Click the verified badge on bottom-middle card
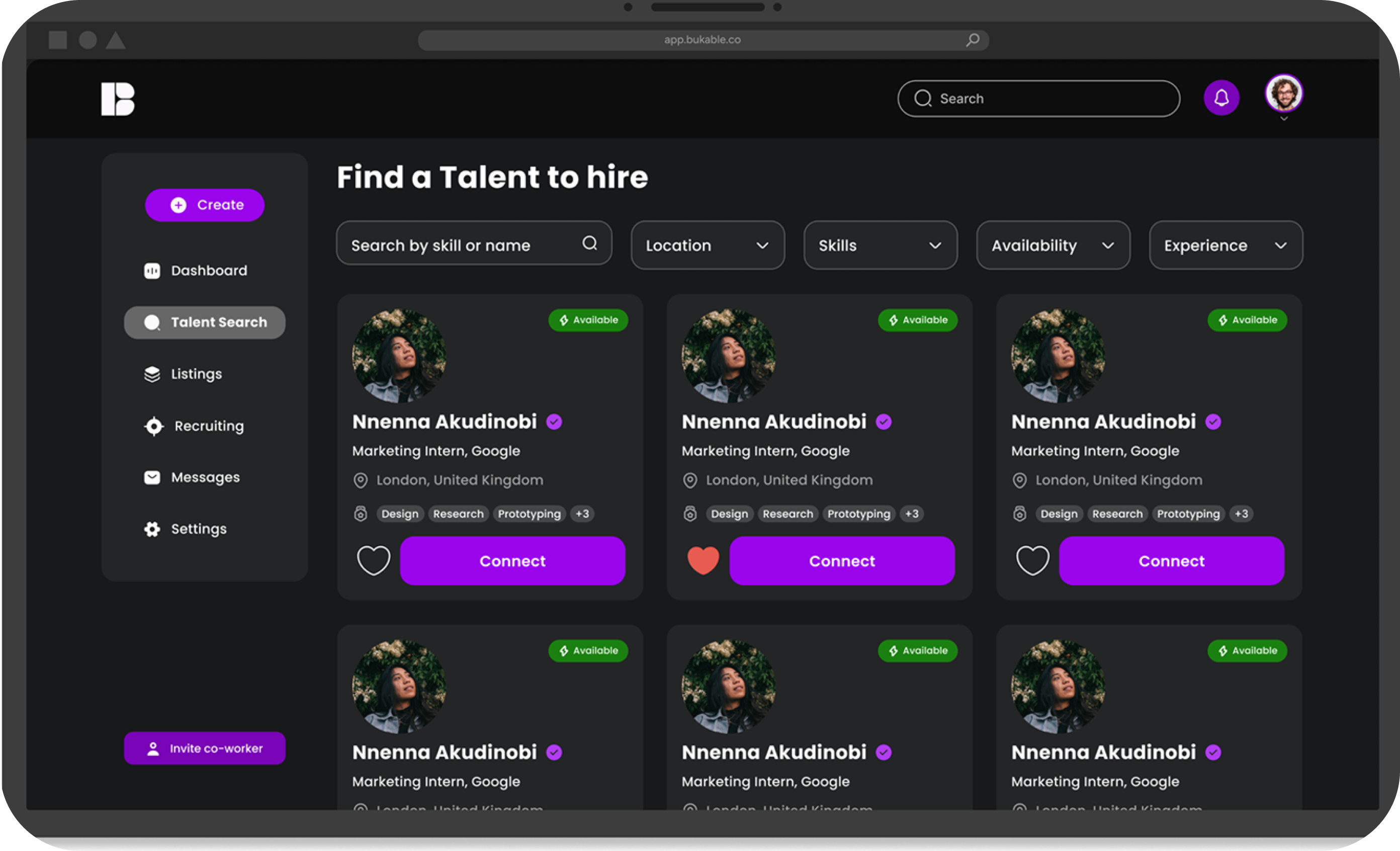This screenshot has width=1400, height=851. 884,752
